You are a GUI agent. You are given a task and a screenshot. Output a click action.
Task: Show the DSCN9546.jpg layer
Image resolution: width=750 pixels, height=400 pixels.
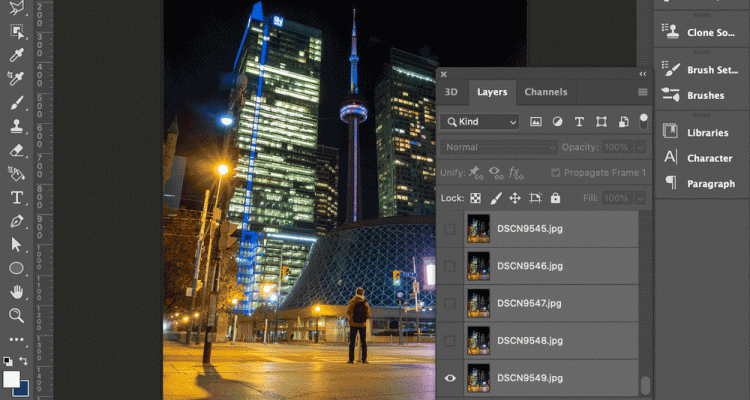pos(450,266)
